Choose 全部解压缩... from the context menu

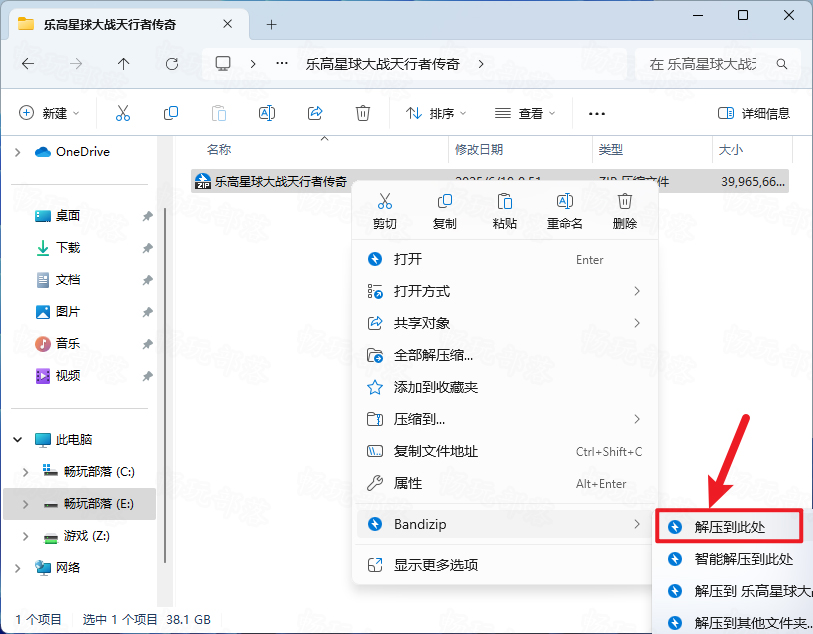(504, 356)
